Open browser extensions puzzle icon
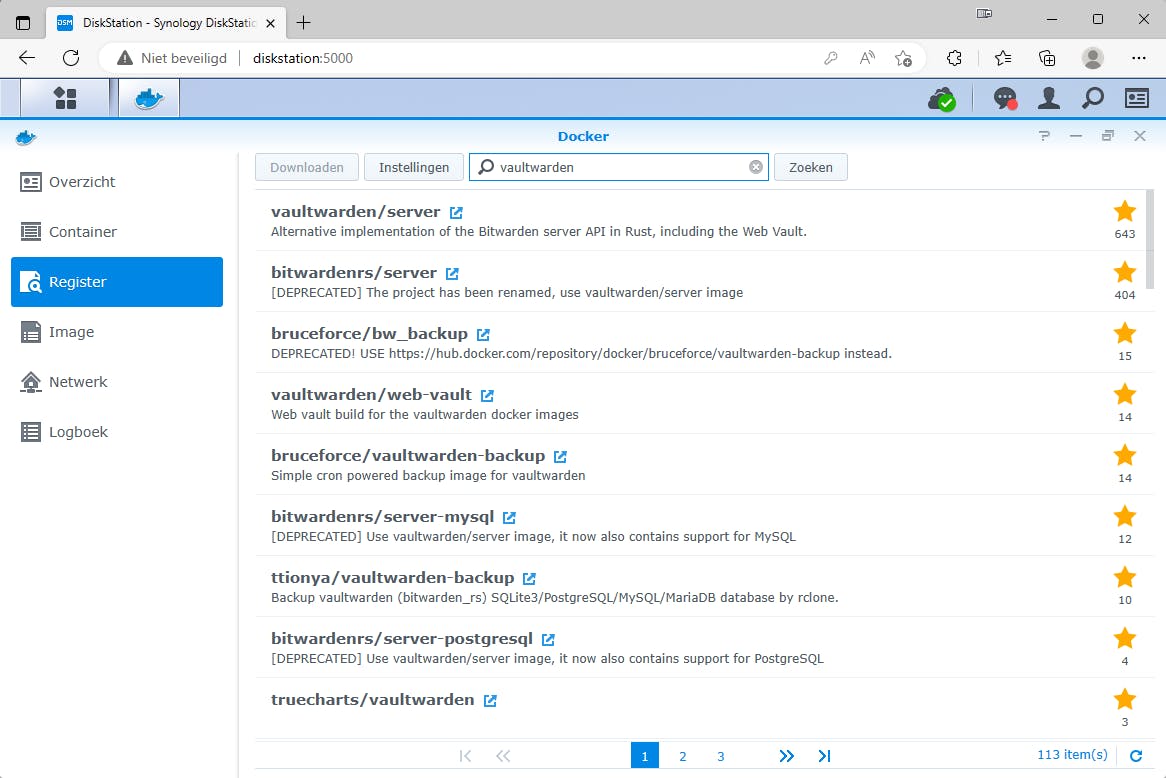This screenshot has height=778, width=1166. pyautogui.click(x=954, y=58)
